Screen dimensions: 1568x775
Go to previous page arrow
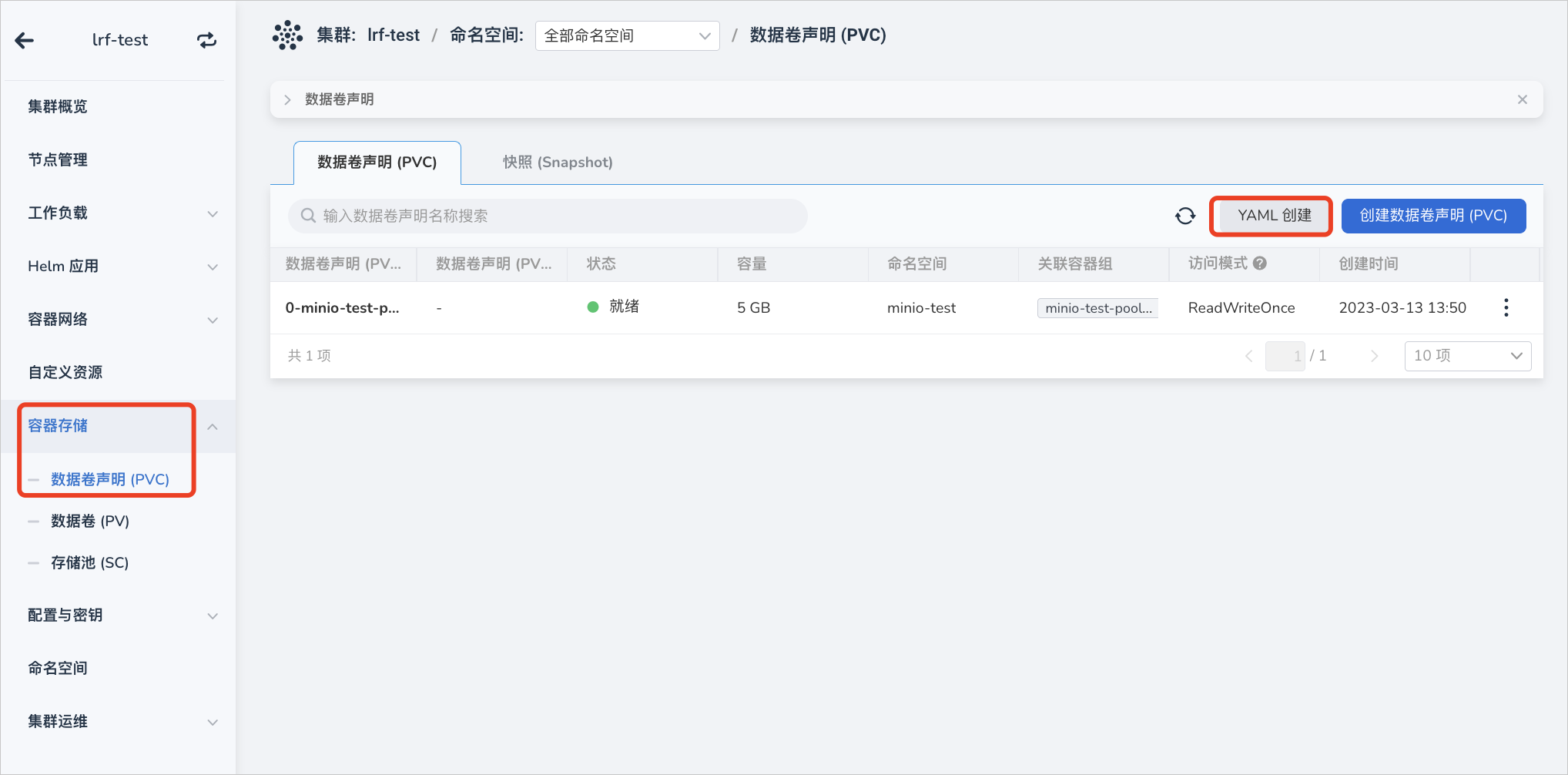[1248, 356]
